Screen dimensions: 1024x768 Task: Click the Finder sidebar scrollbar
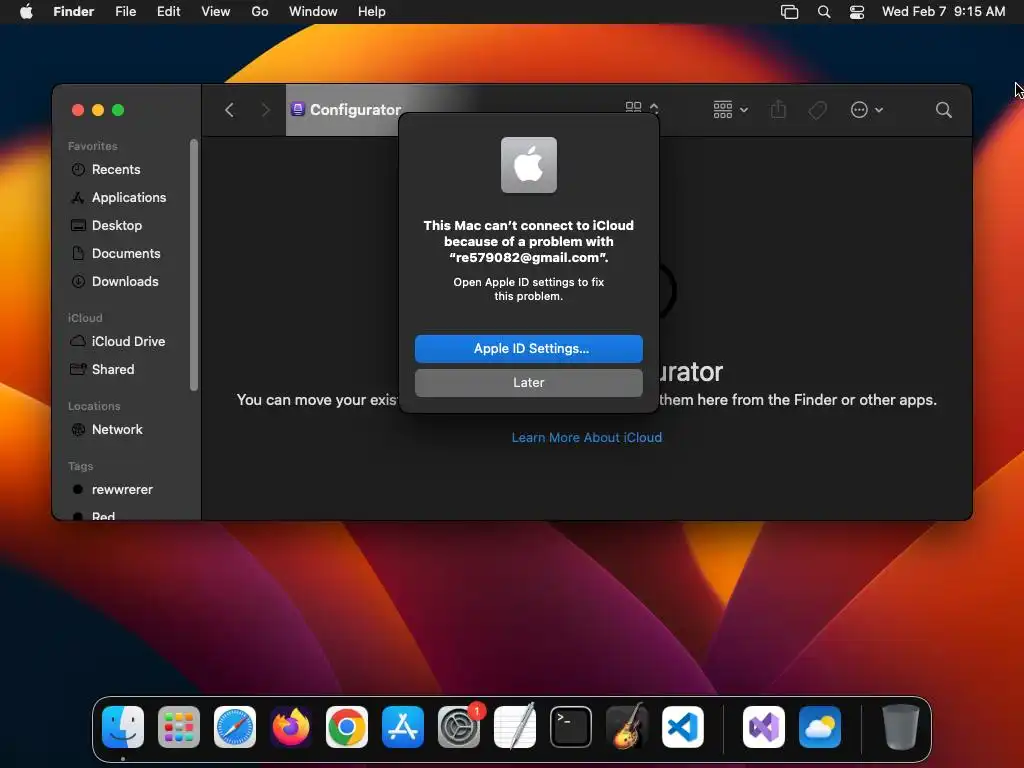coord(193,264)
